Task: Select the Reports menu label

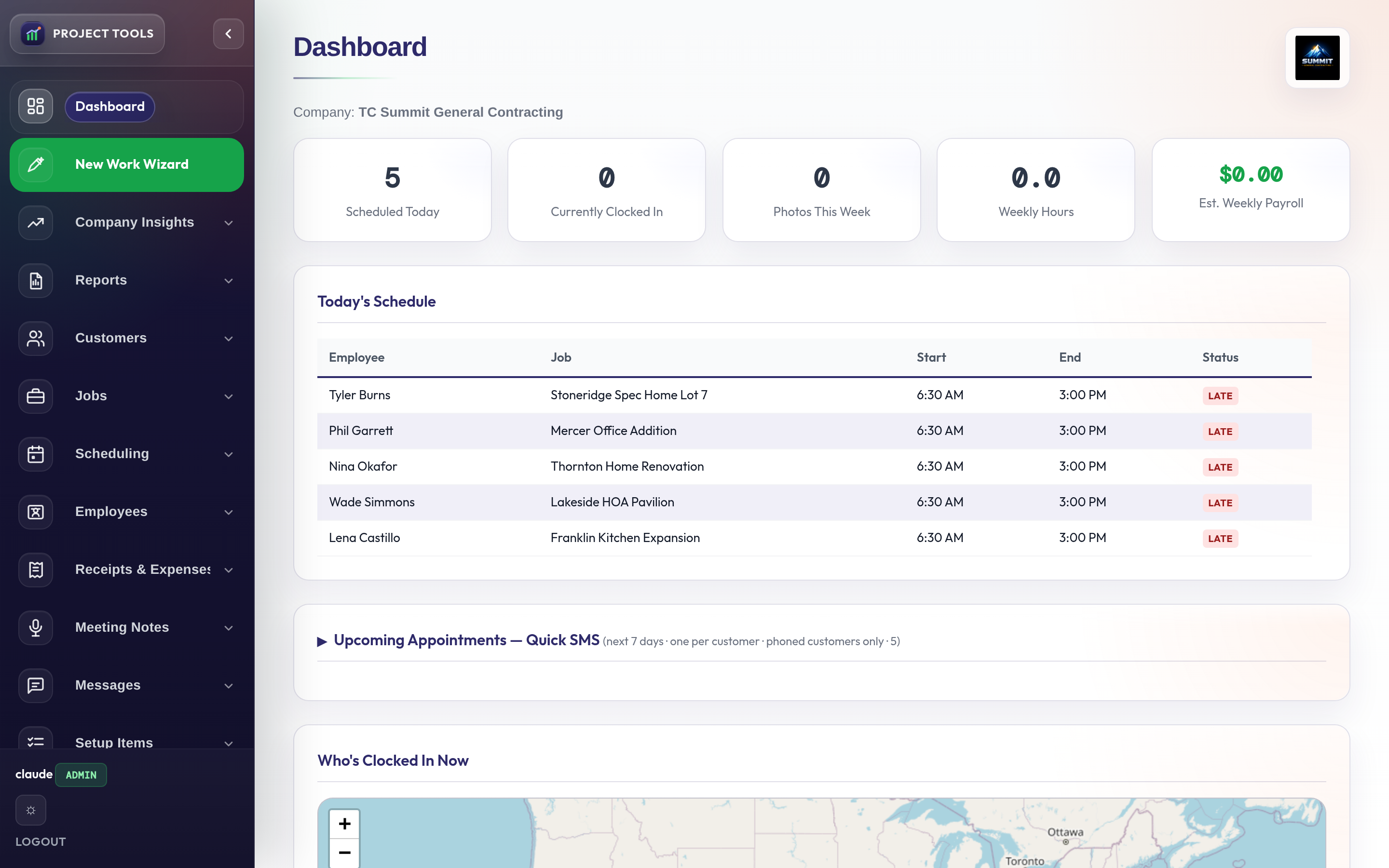Action: [101, 280]
